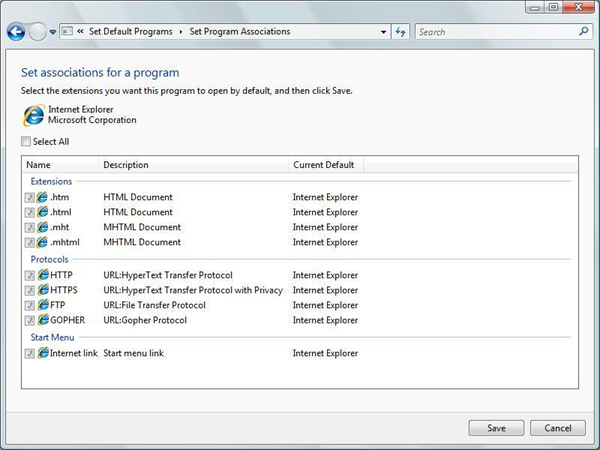Enable the Select All checkbox

(x=27, y=142)
